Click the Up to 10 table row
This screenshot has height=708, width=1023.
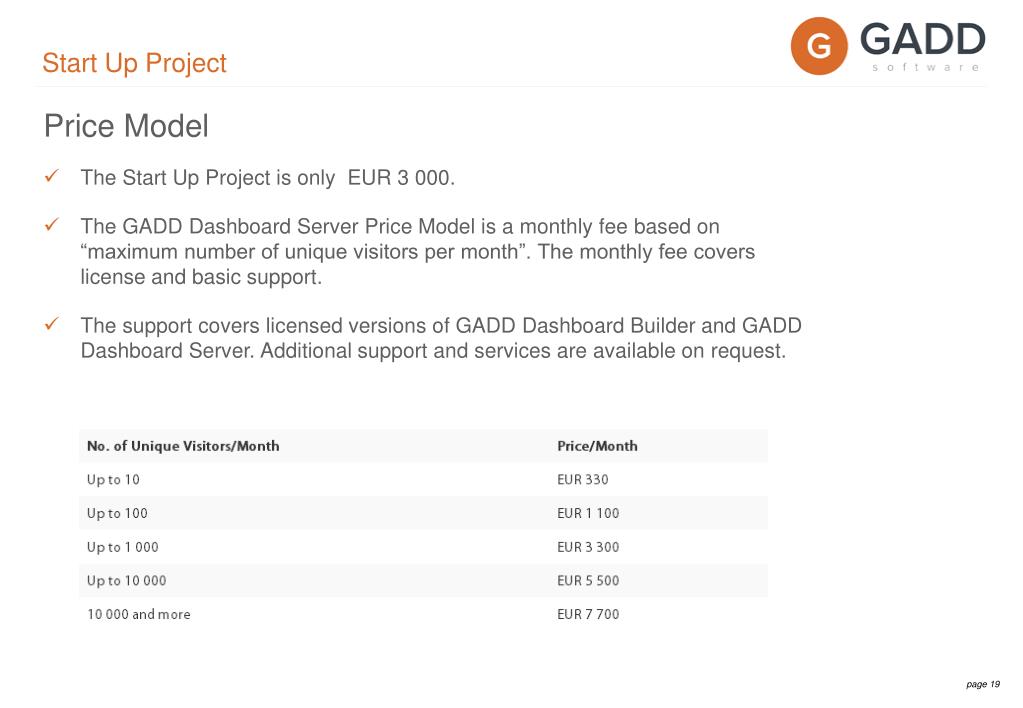click(423, 480)
